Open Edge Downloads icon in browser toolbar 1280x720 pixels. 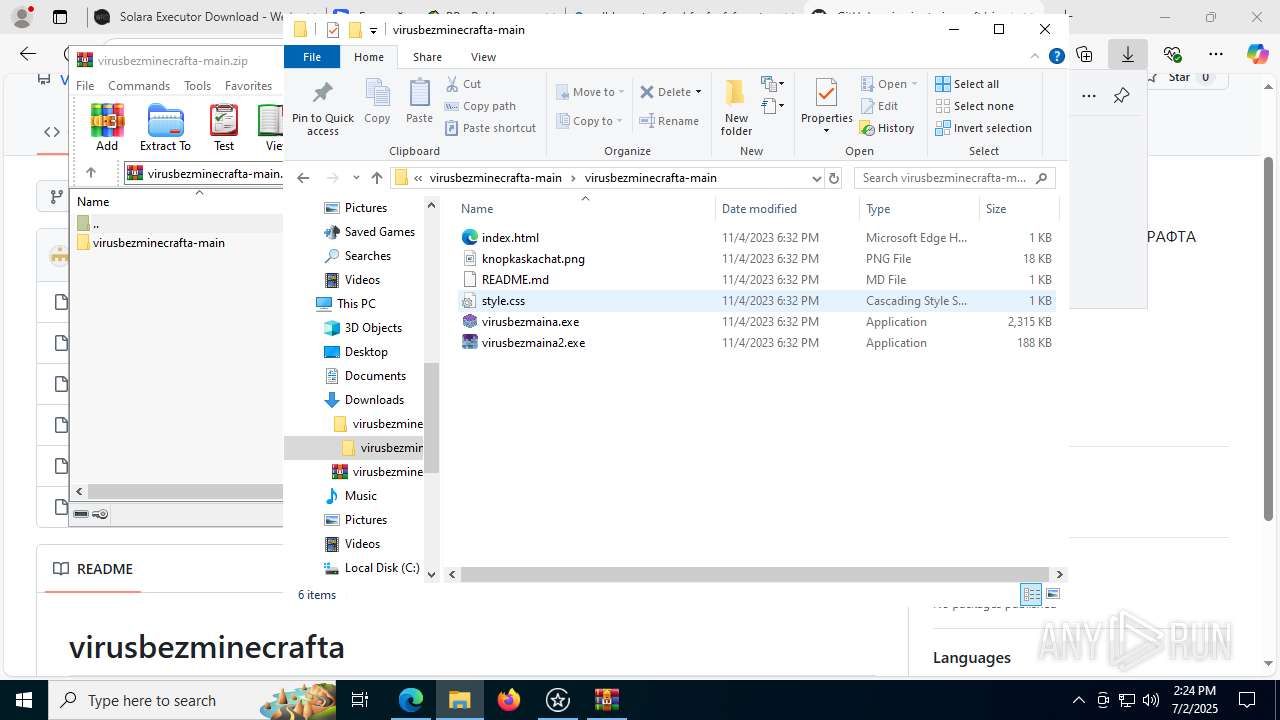click(x=1128, y=55)
